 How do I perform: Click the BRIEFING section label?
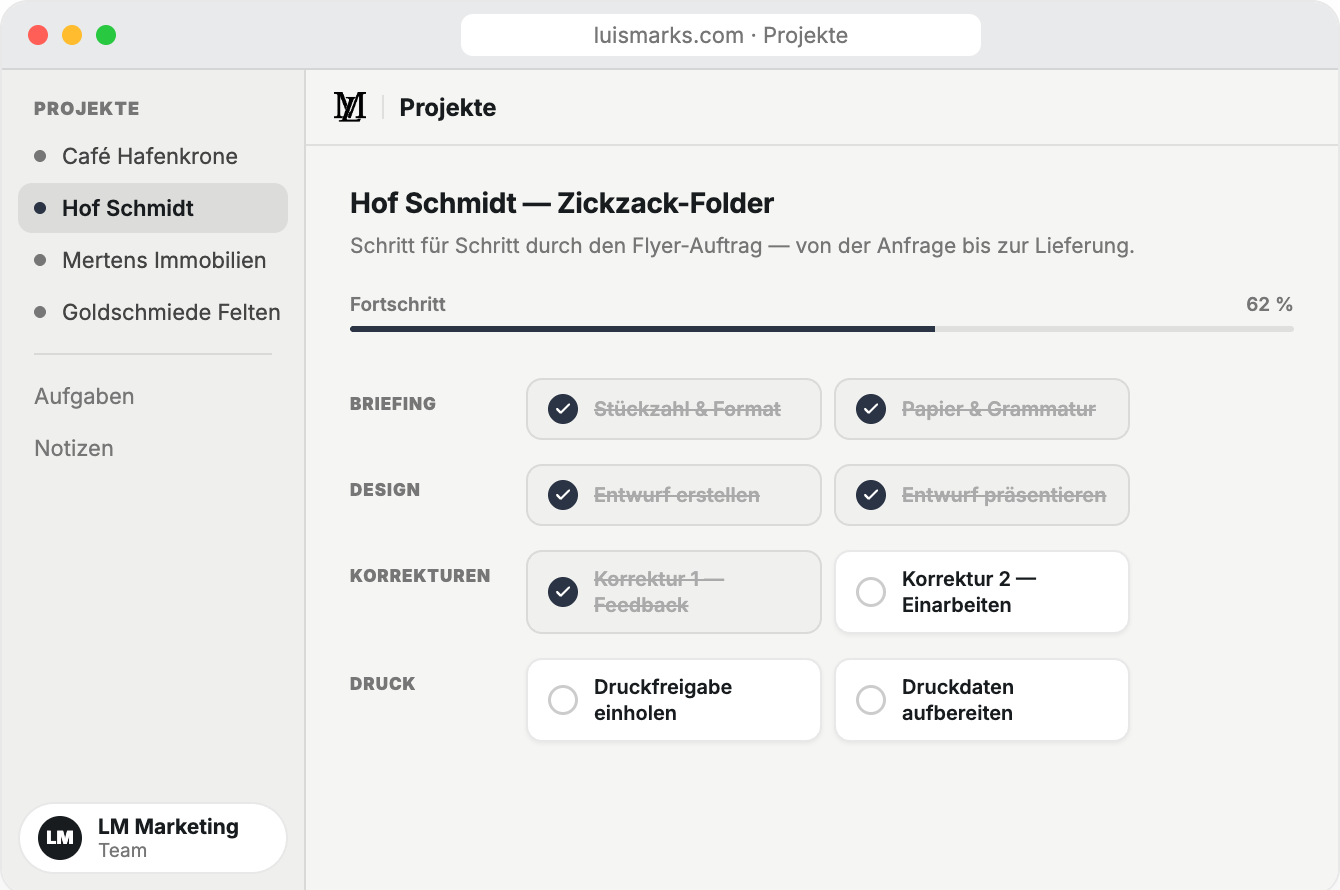coord(393,404)
